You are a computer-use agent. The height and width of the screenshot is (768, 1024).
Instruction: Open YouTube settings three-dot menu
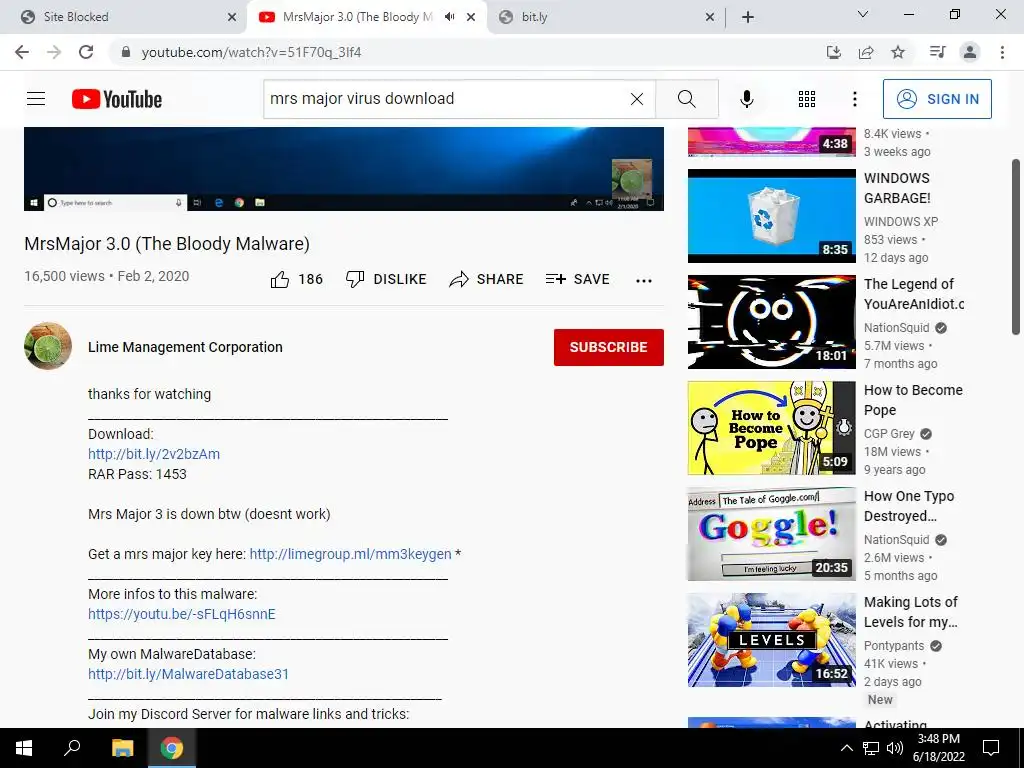pos(854,99)
